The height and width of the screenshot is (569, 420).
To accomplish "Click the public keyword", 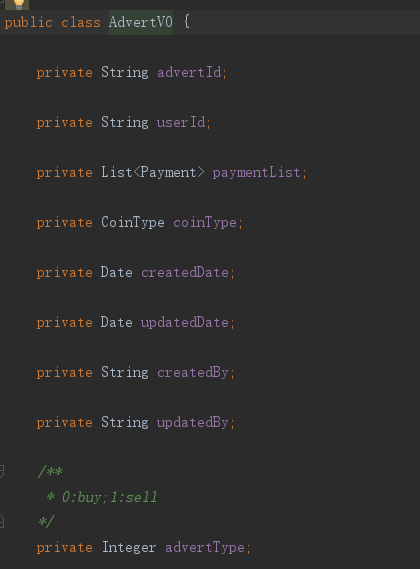I will pyautogui.click(x=28, y=22).
